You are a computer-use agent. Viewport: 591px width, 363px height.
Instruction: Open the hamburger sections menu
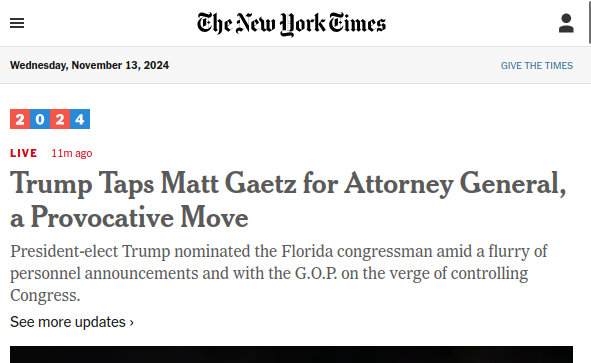(17, 23)
